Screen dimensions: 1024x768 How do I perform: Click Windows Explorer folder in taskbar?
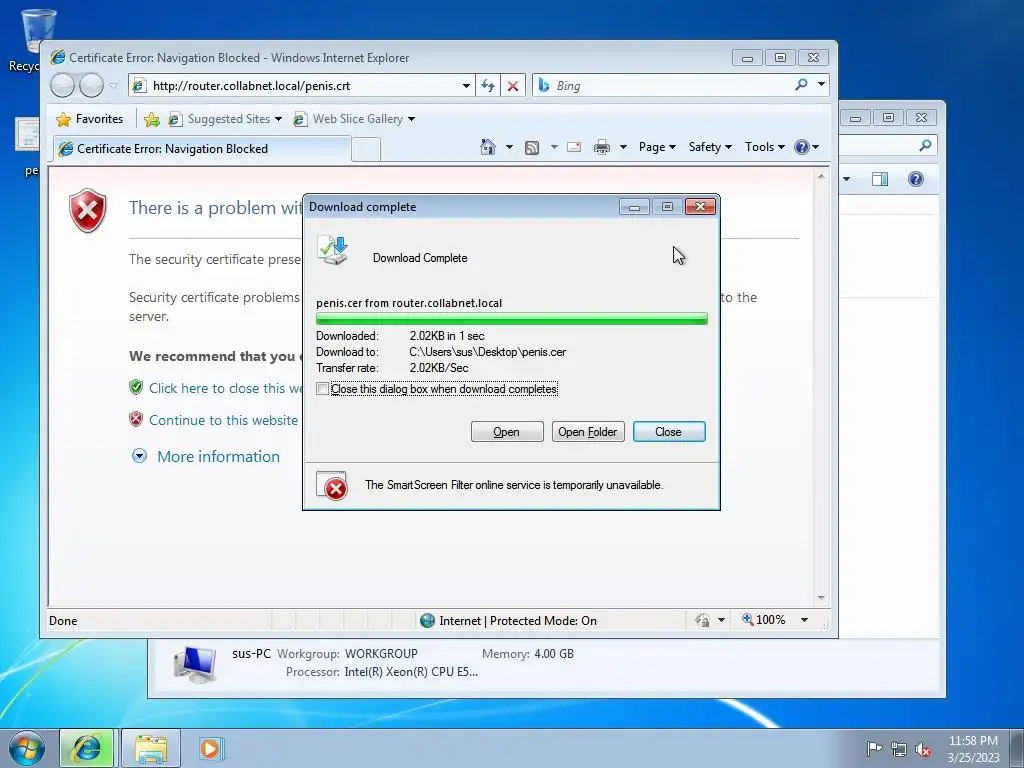[151, 748]
